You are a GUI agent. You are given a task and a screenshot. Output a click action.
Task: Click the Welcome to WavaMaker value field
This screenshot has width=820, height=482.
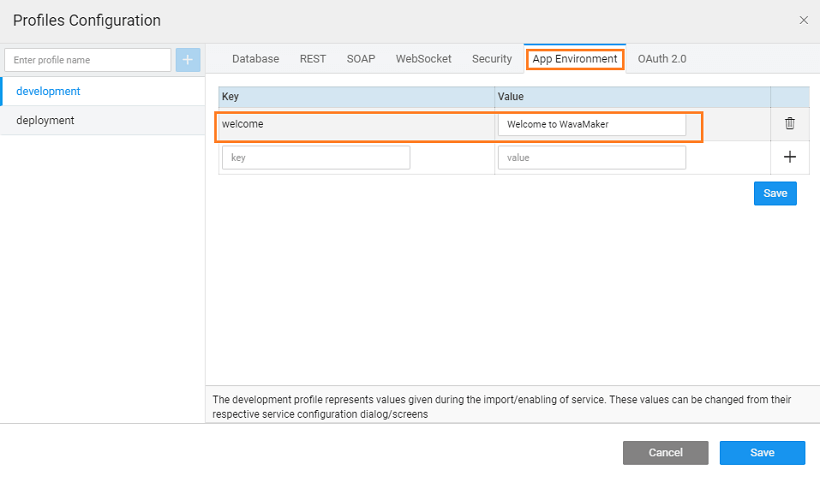pyautogui.click(x=591, y=125)
